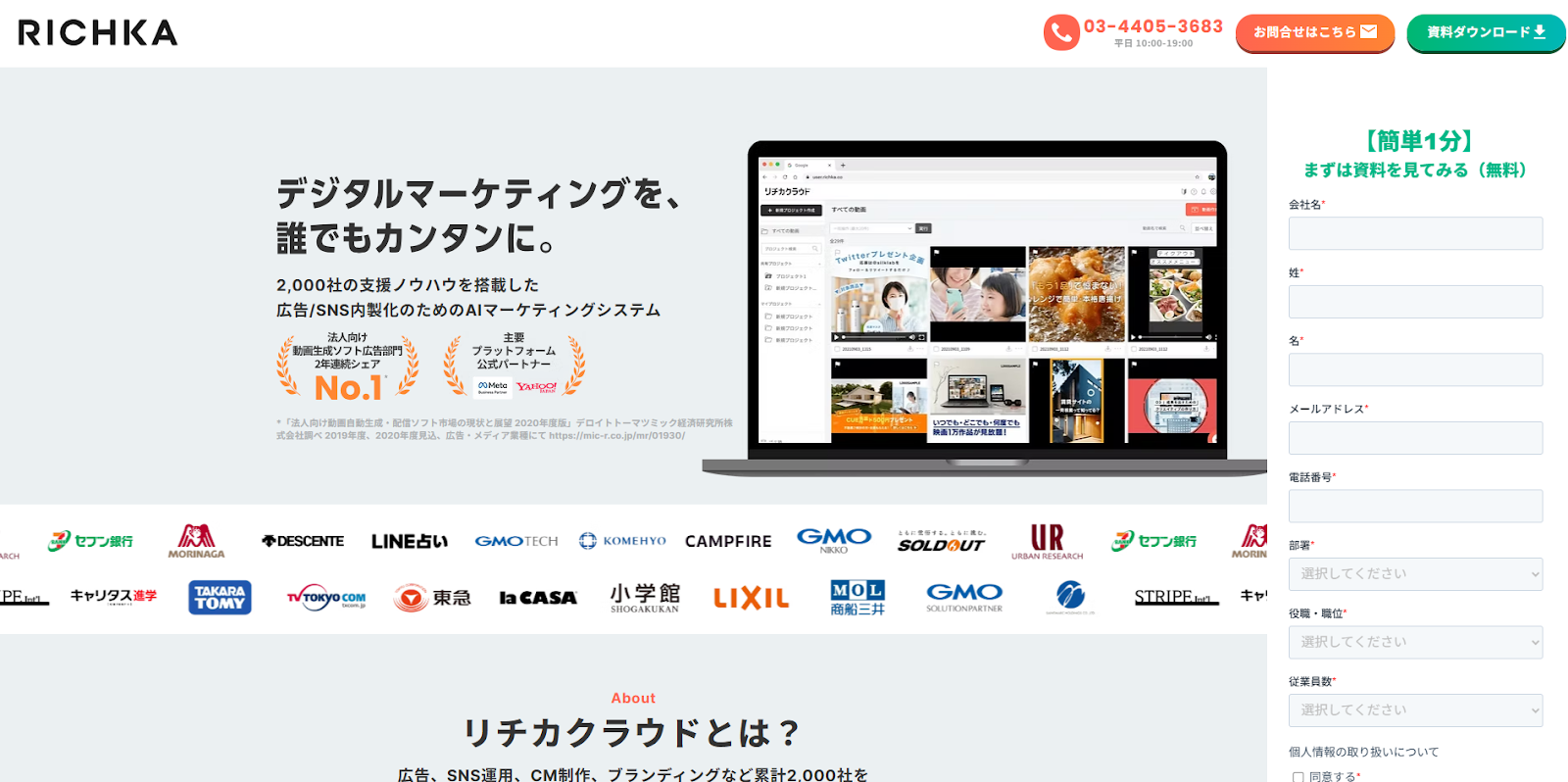Screen dimensions: 1568x782
Task: Open the 従業員数 dropdown
Action: tap(1415, 710)
